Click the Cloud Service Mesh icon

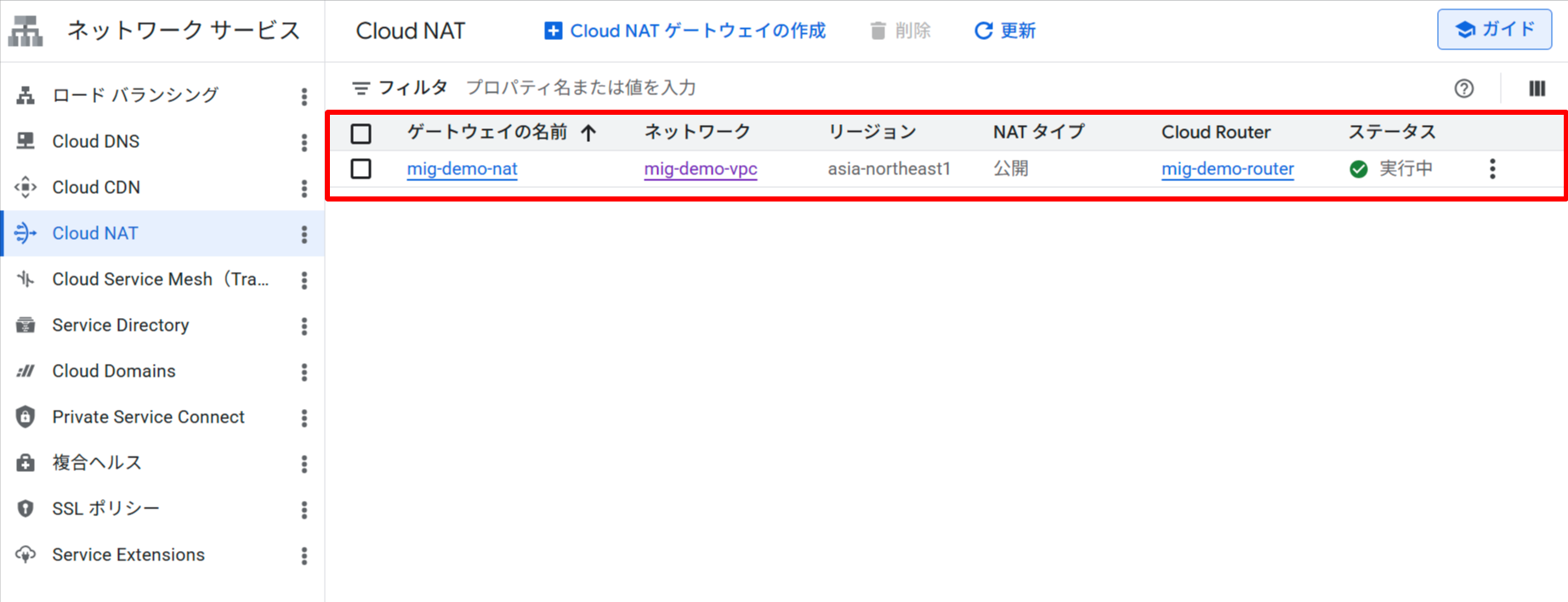point(26,279)
